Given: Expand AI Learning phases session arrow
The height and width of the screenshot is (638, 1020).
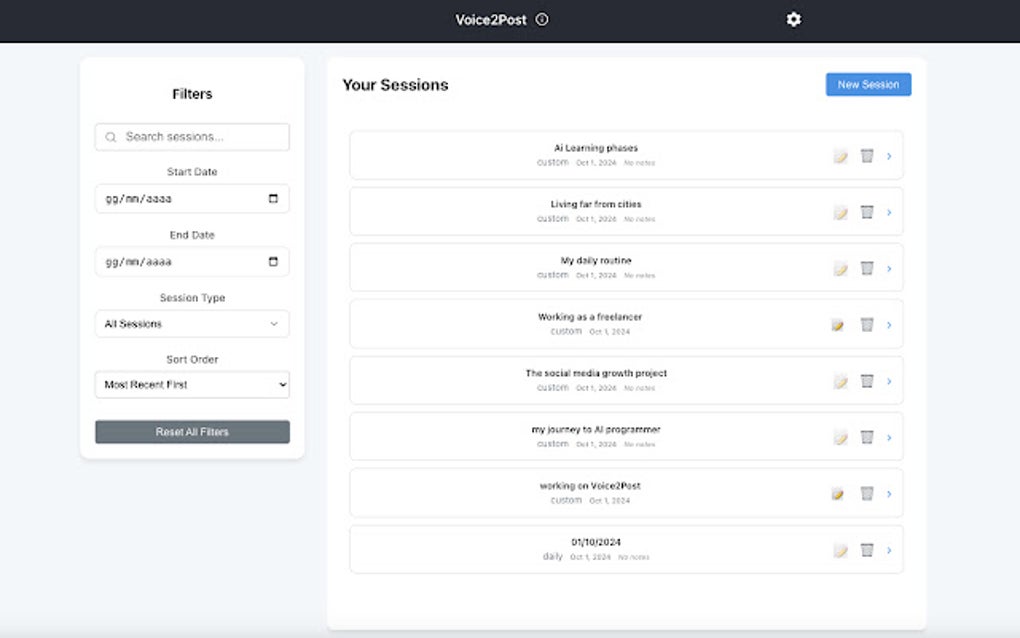Looking at the screenshot, I should tap(889, 156).
